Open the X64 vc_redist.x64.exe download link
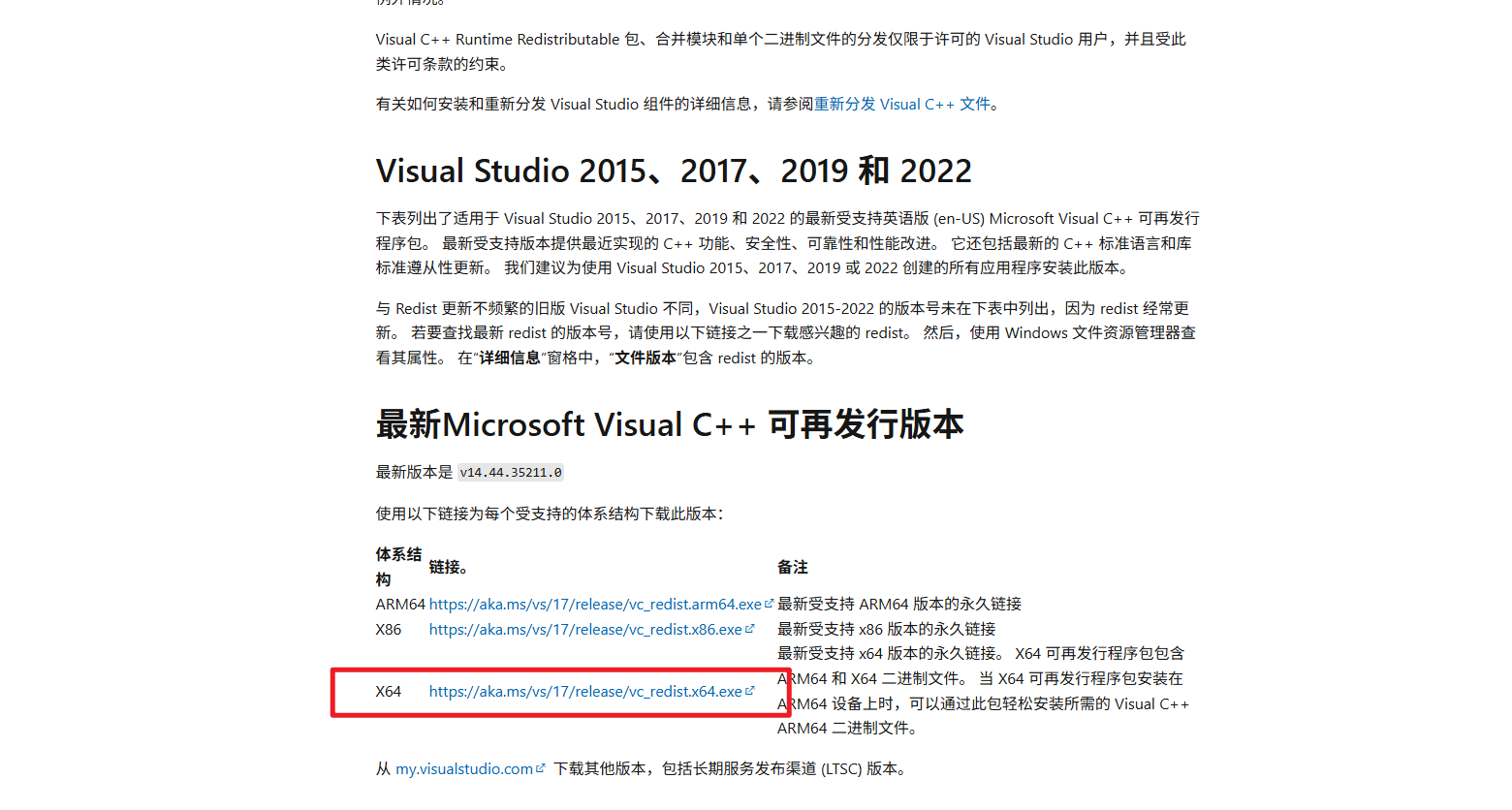 (x=585, y=691)
